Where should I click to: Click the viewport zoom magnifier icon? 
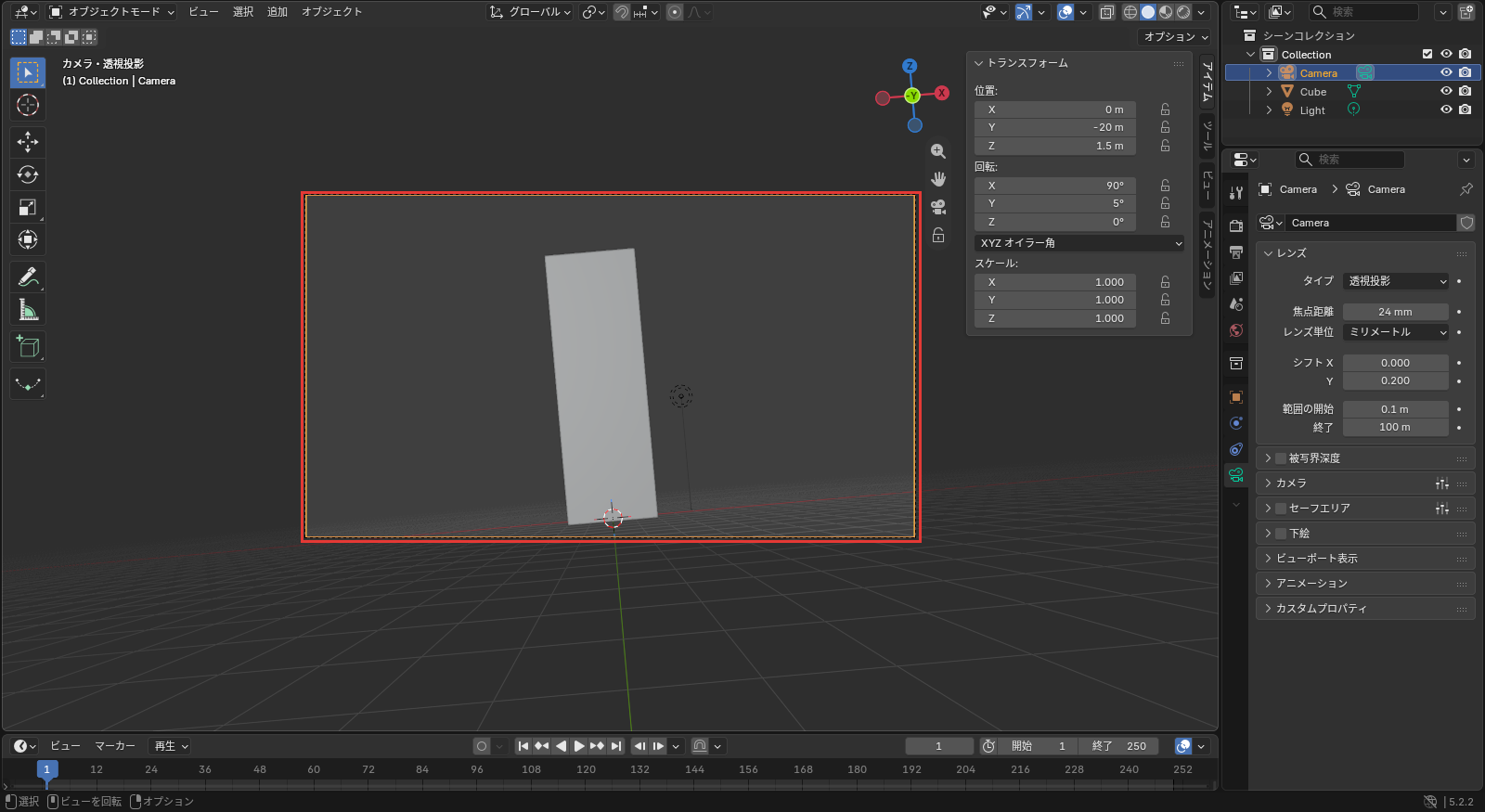click(x=938, y=151)
